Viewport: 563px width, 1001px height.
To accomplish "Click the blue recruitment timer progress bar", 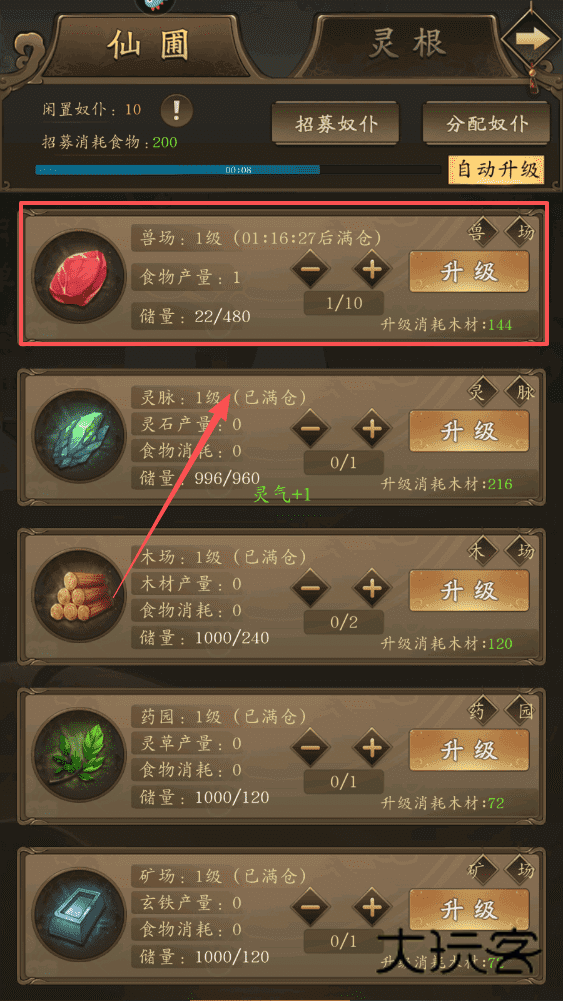I will point(238,170).
